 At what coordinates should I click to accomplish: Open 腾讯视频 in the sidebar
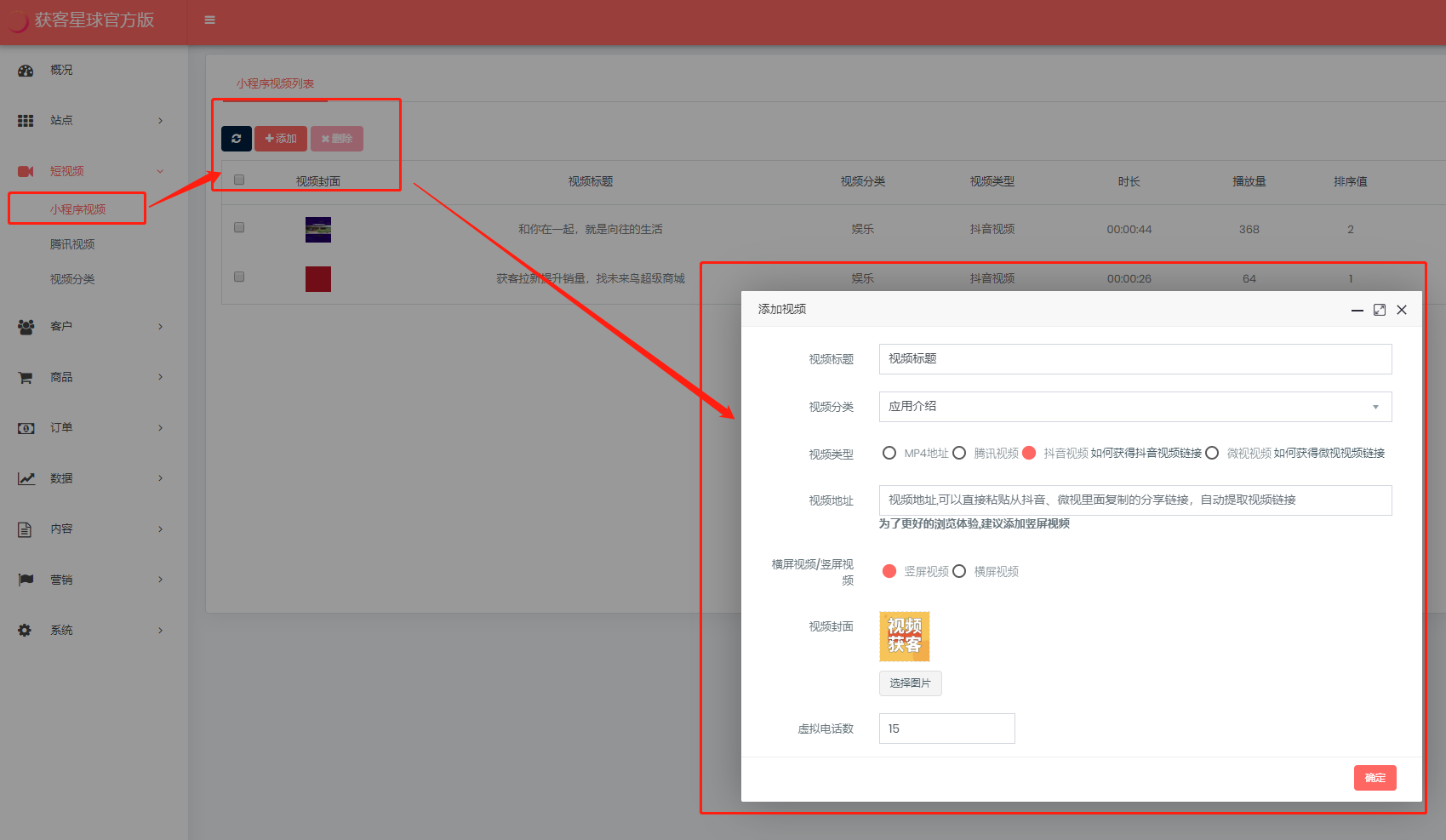72,245
